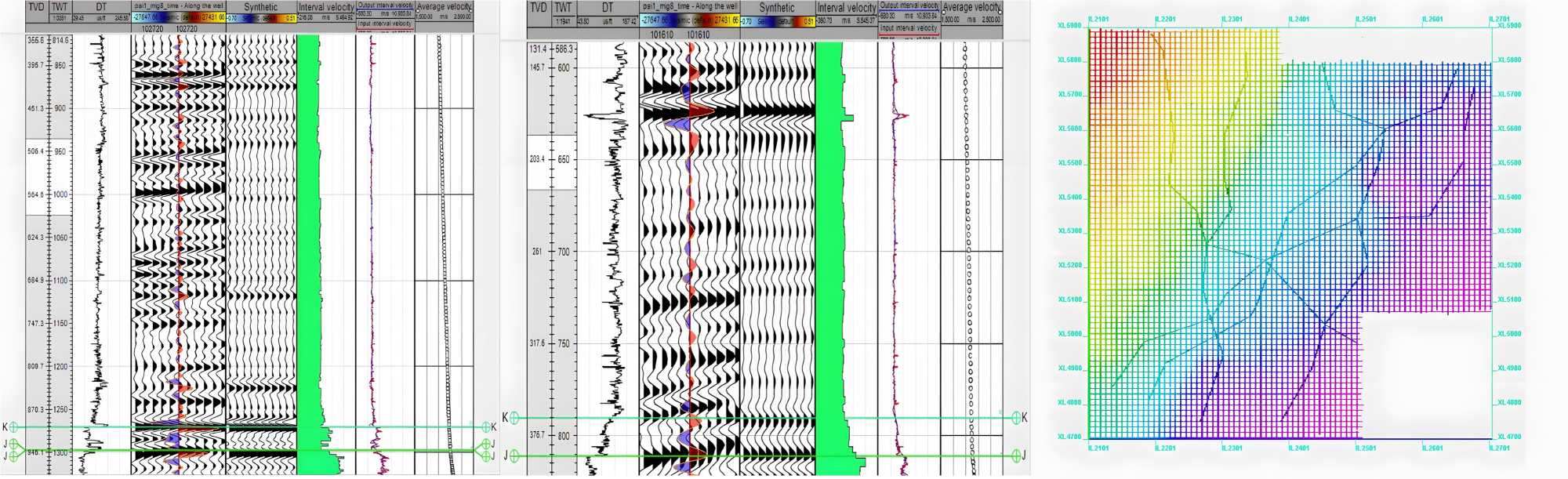
Task: Click the J marker icon at the right end of the 101610 section
Action: point(1016,455)
